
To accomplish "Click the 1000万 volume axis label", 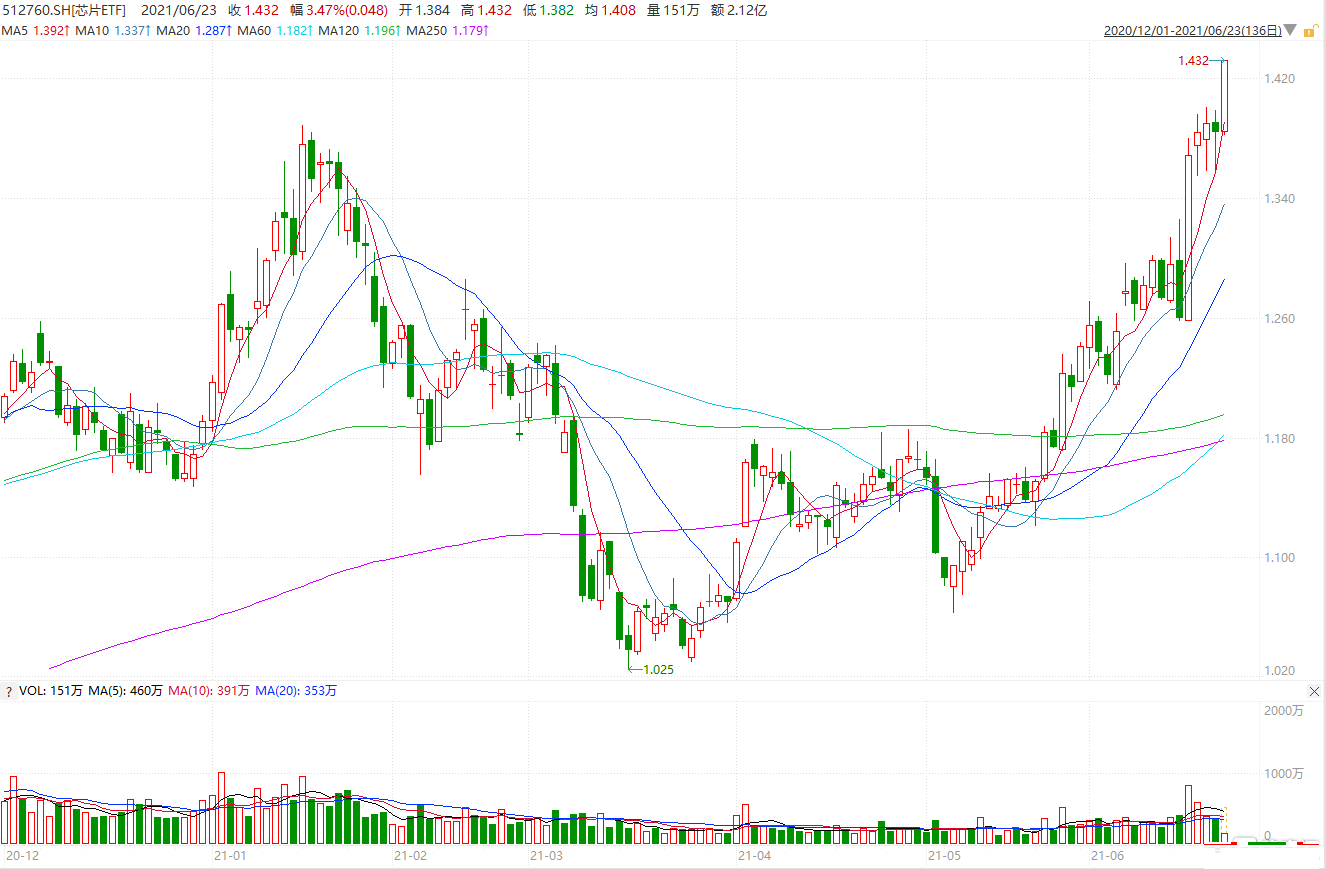I will (1284, 773).
